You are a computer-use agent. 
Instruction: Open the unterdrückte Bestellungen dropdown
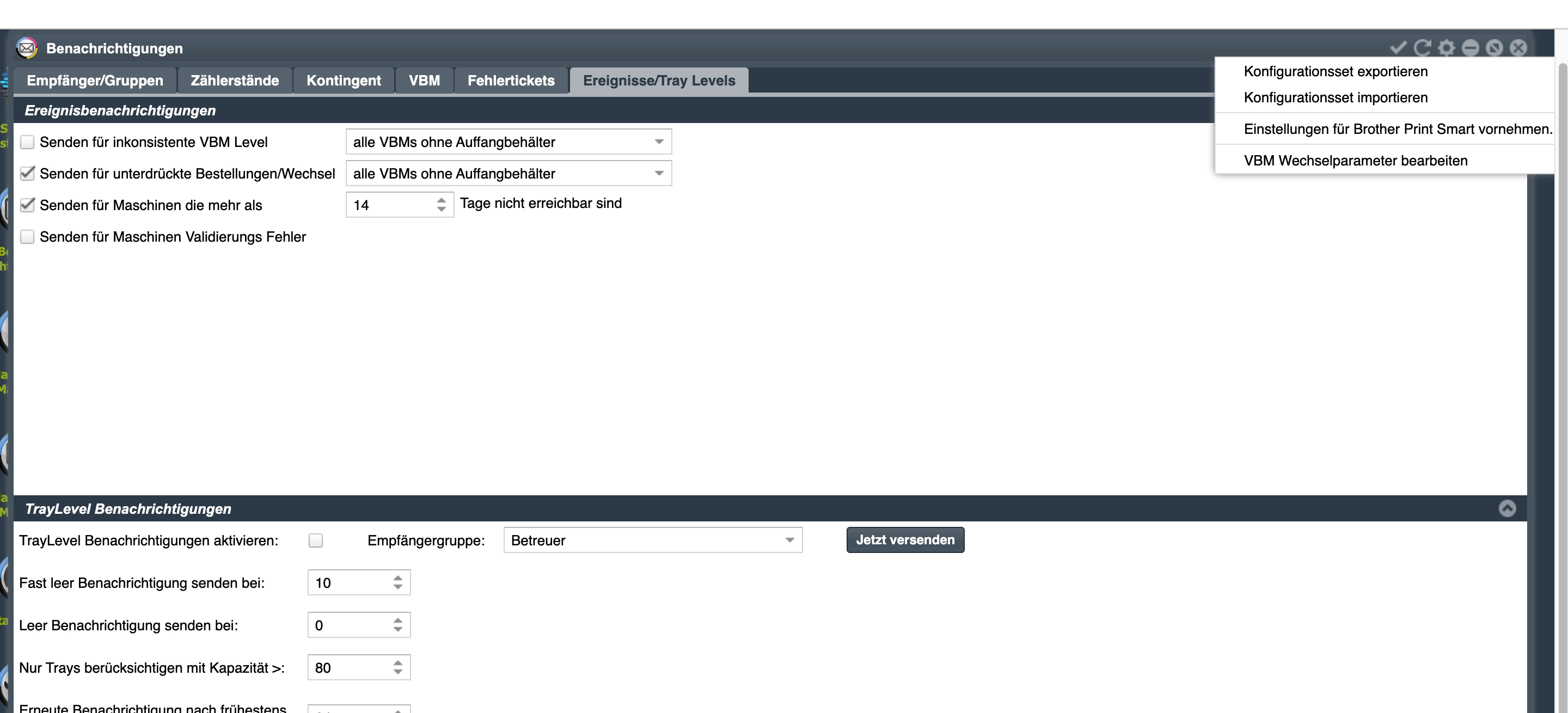click(x=509, y=174)
